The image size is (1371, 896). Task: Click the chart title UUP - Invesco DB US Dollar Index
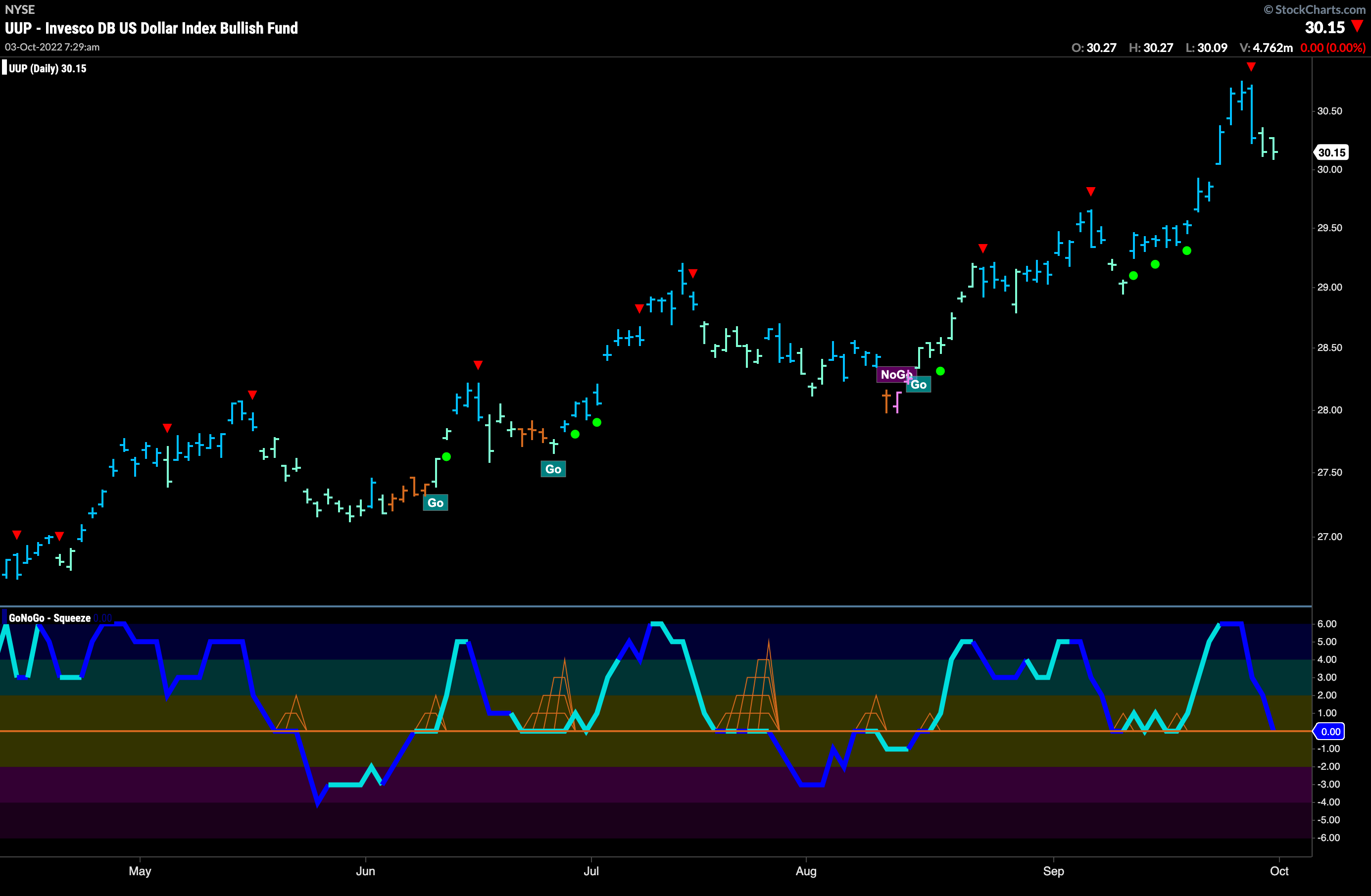coord(151,28)
